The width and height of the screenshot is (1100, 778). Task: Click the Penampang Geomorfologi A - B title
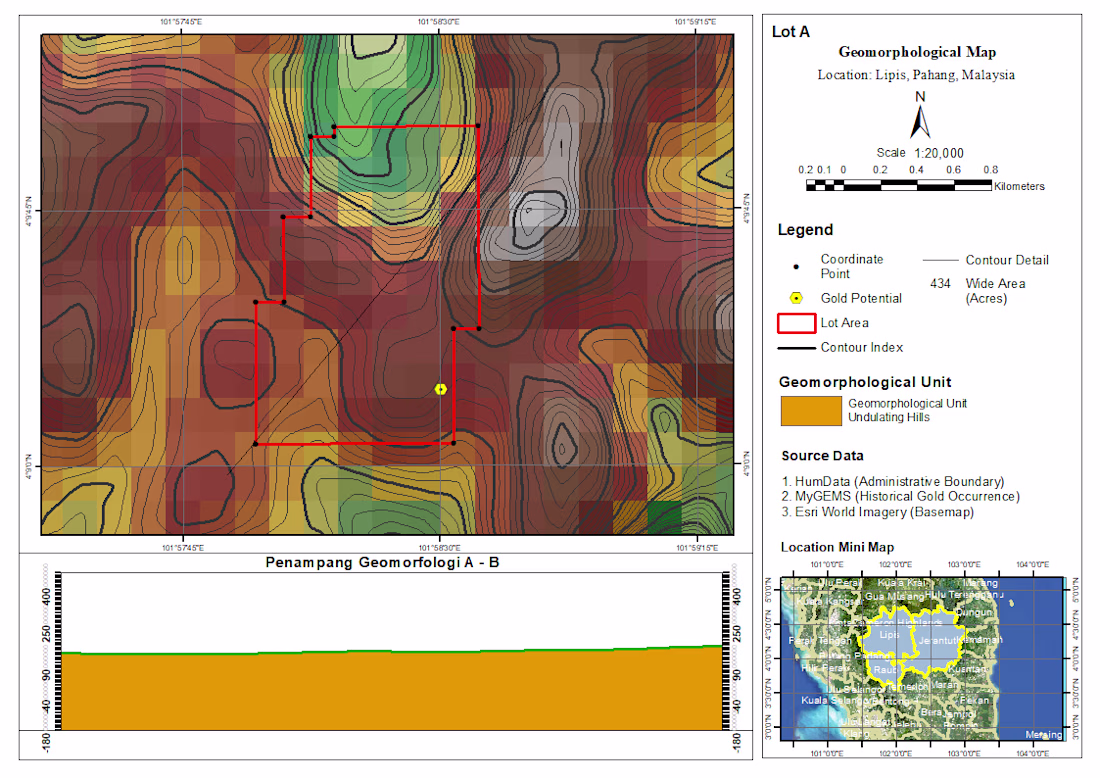382,563
